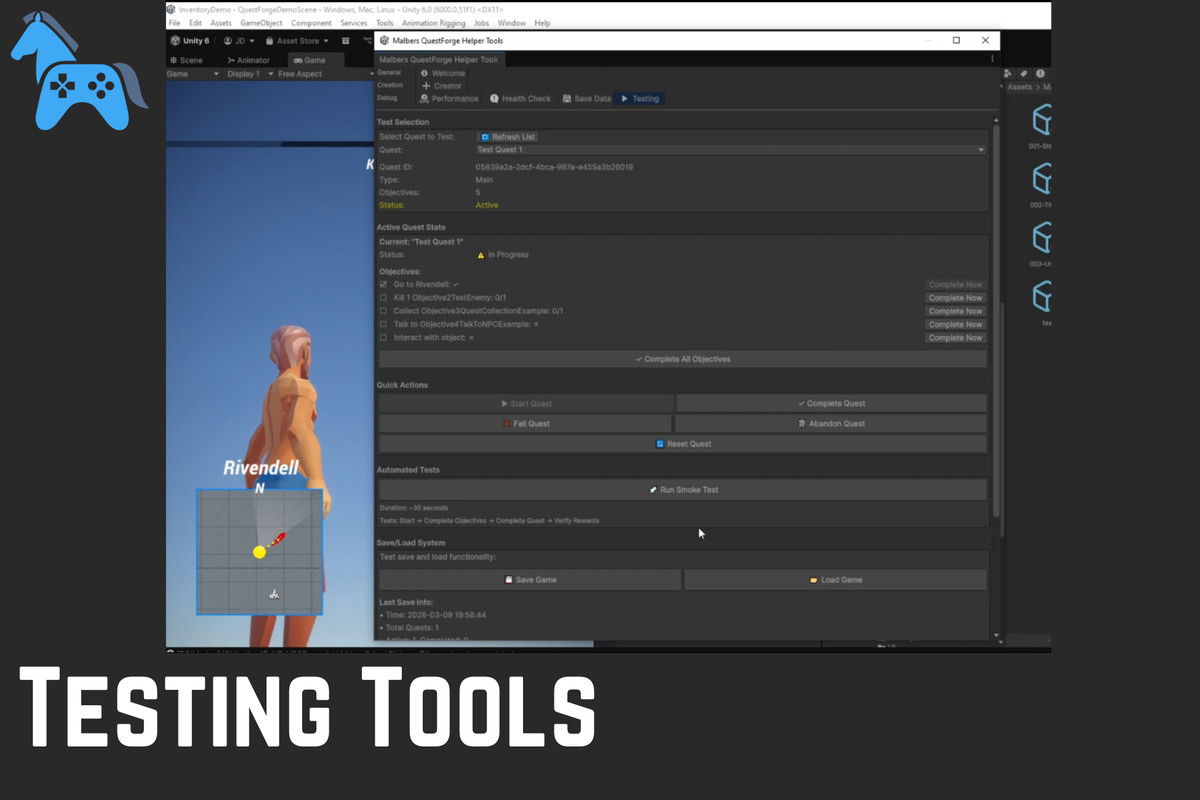Click the folder icon on Load Game
1200x800 pixels.
(812, 580)
